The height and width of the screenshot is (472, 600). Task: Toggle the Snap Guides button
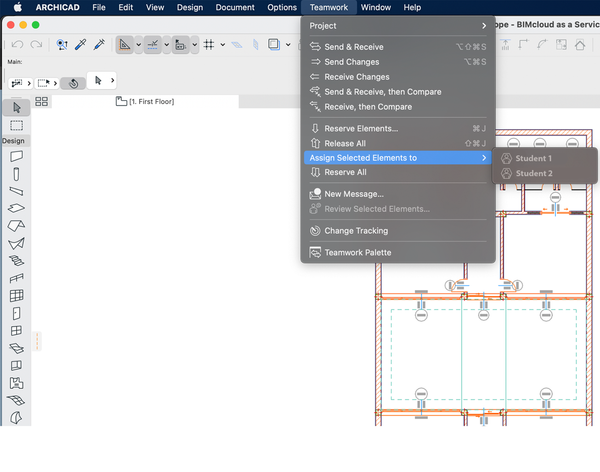tap(151, 45)
